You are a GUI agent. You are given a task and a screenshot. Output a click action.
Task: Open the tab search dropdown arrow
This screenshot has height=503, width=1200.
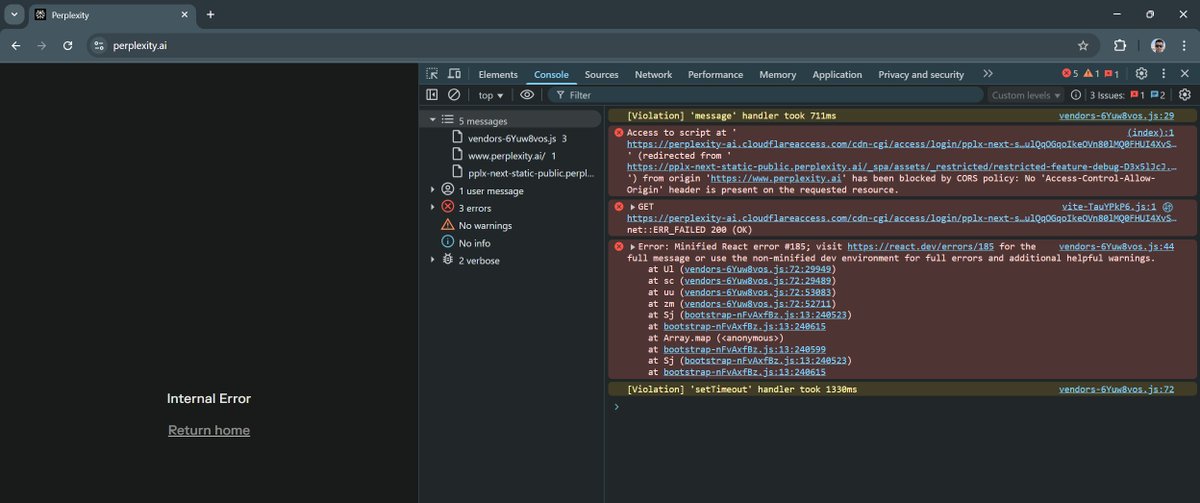click(14, 15)
